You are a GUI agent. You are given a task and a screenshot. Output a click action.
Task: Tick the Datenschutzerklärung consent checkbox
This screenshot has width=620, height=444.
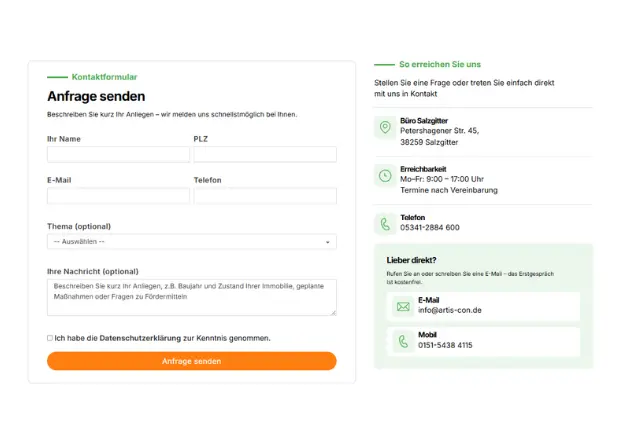50,338
